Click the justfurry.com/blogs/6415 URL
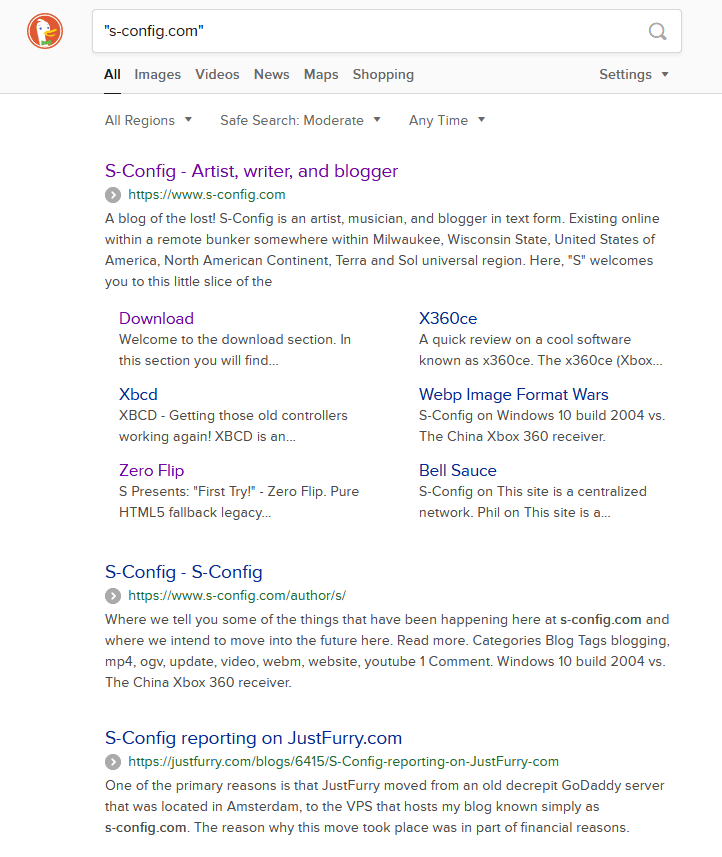This screenshot has height=857, width=722. (344, 762)
